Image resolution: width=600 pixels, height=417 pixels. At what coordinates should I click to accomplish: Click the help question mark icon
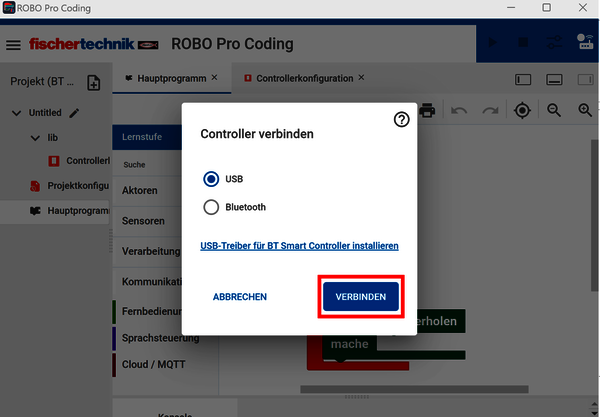tap(401, 119)
